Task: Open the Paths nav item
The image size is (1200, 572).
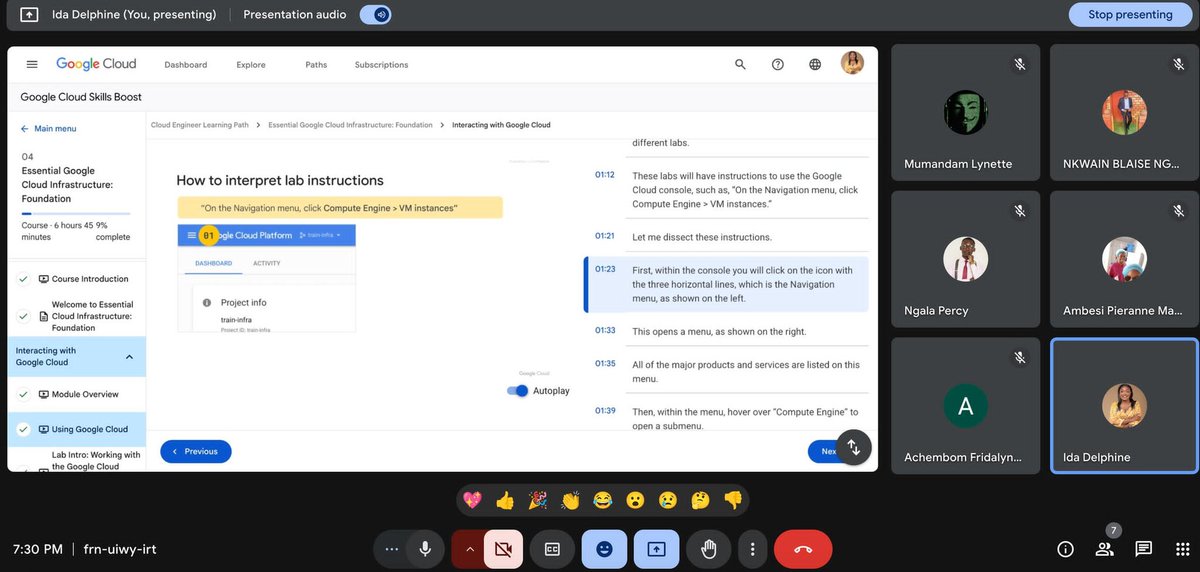Action: pos(316,65)
